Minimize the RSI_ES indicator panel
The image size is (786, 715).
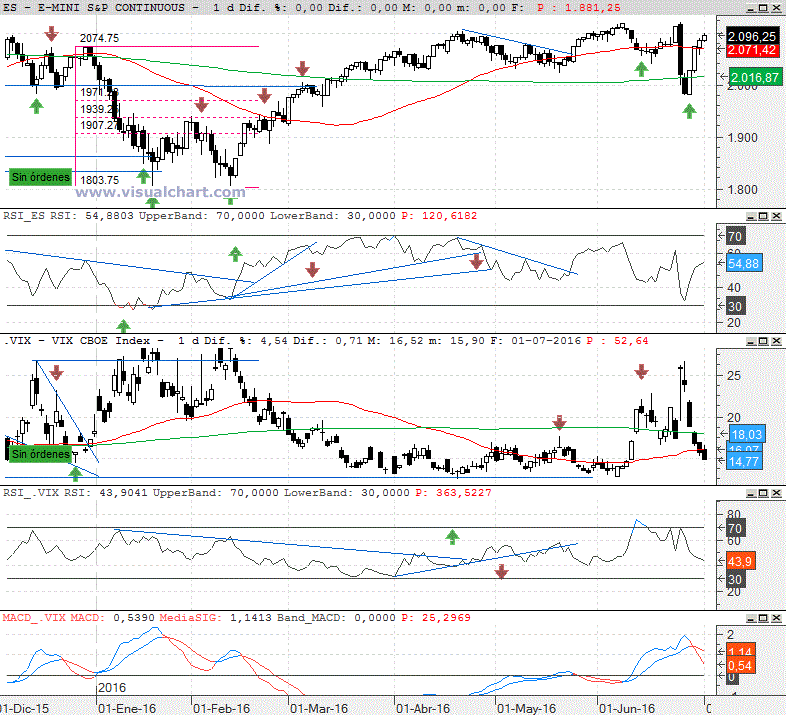point(751,216)
